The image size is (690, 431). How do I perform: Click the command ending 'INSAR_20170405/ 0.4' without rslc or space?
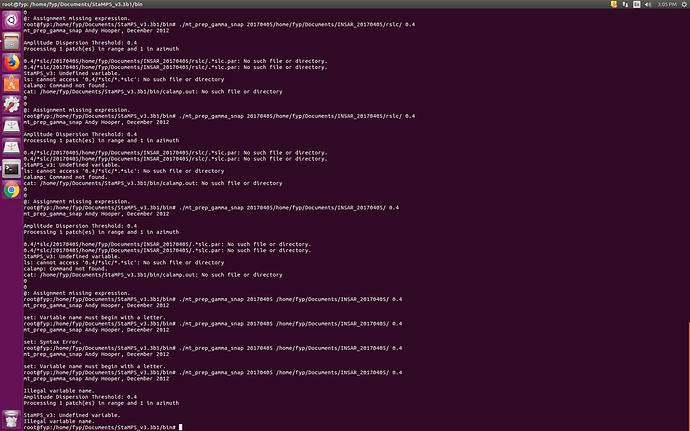pyautogui.click(x=211, y=207)
